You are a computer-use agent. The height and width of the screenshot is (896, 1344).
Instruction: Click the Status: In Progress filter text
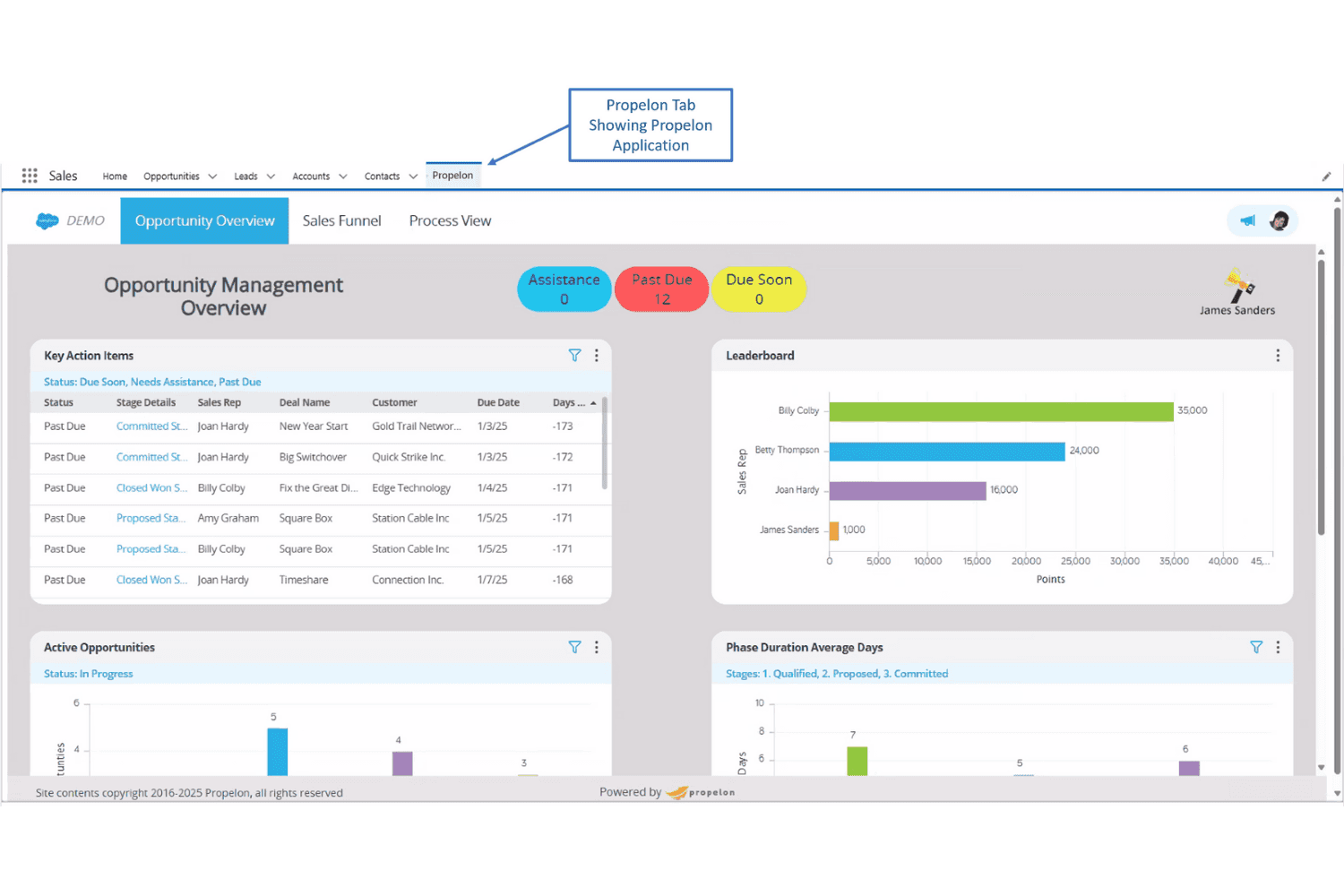pos(88,674)
